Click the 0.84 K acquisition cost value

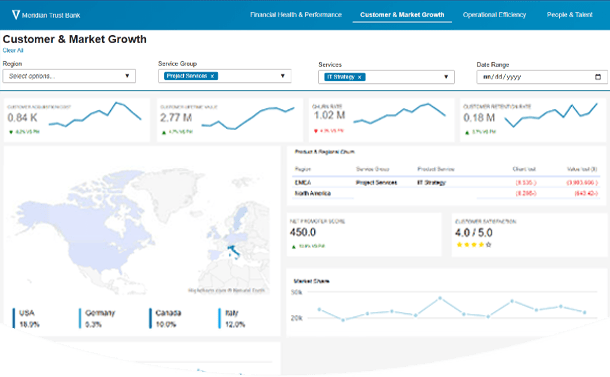(22, 117)
